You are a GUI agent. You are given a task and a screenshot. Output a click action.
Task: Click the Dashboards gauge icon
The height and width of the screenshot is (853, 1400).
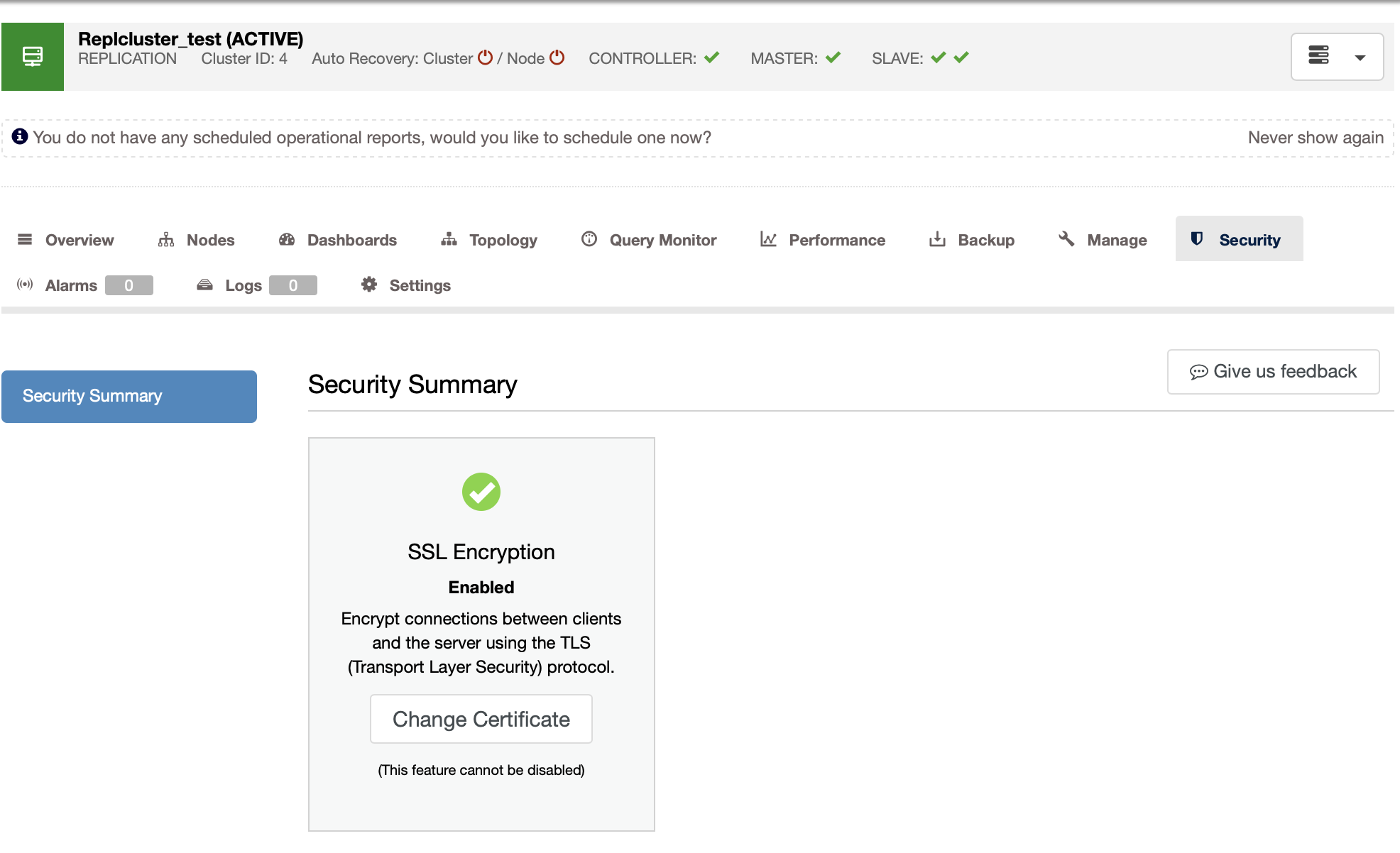point(287,239)
